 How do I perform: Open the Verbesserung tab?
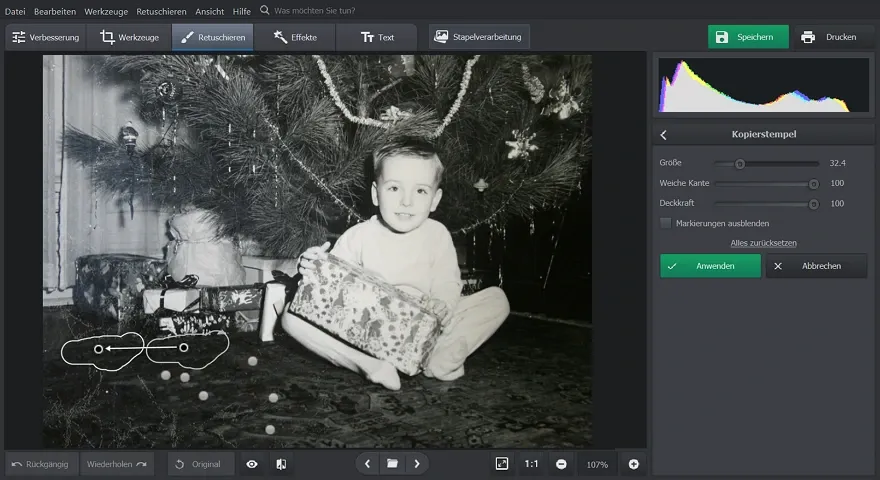click(x=45, y=37)
